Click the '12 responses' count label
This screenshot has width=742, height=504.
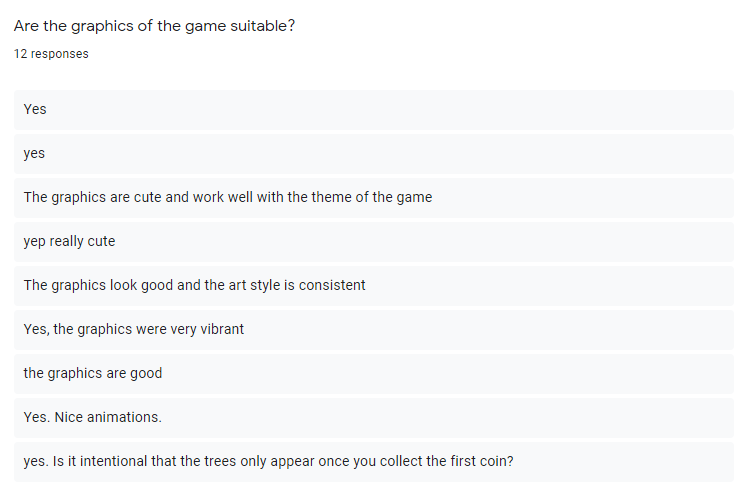tap(51, 54)
